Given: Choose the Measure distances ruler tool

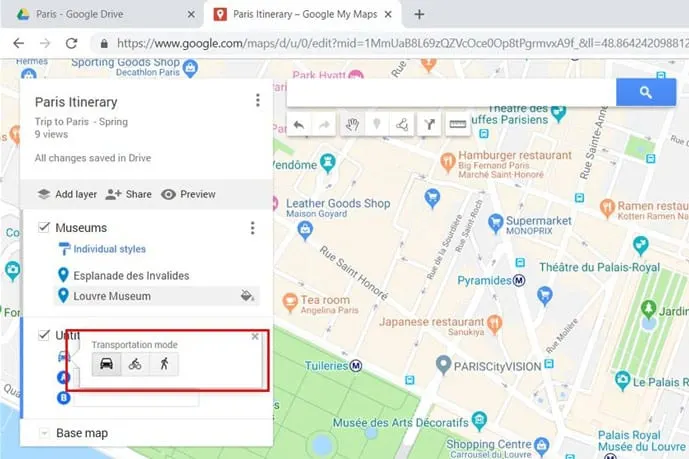Looking at the screenshot, I should 457,125.
